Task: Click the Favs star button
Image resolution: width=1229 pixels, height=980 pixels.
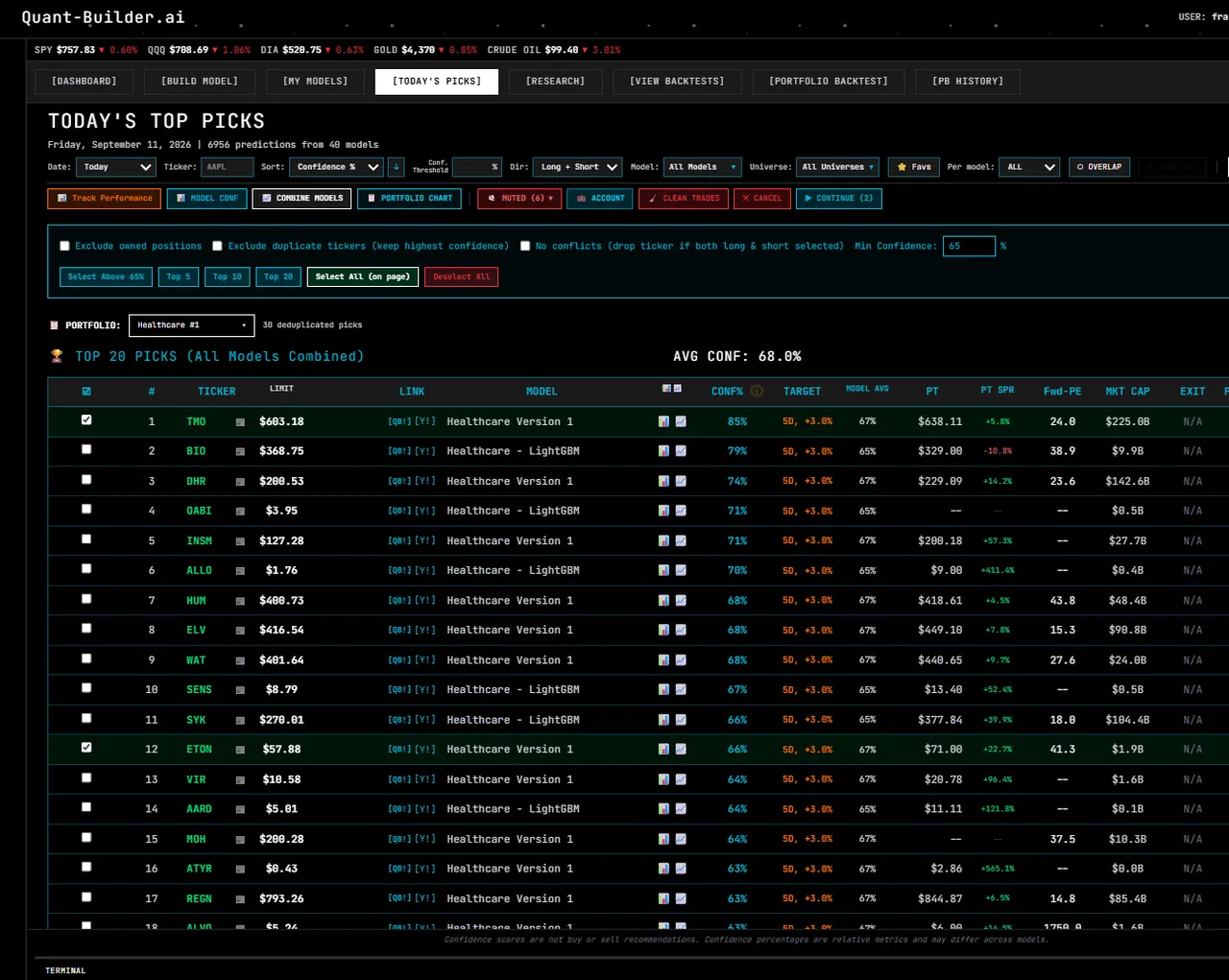Action: [x=913, y=167]
